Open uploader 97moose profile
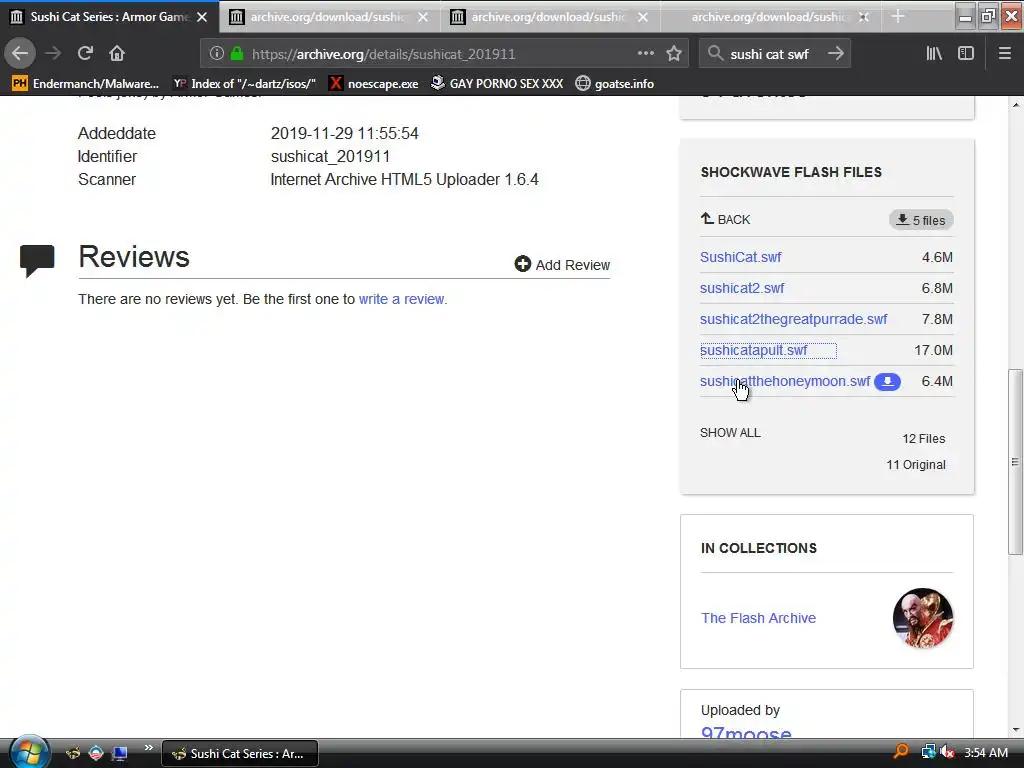1024x768 pixels. click(746, 733)
